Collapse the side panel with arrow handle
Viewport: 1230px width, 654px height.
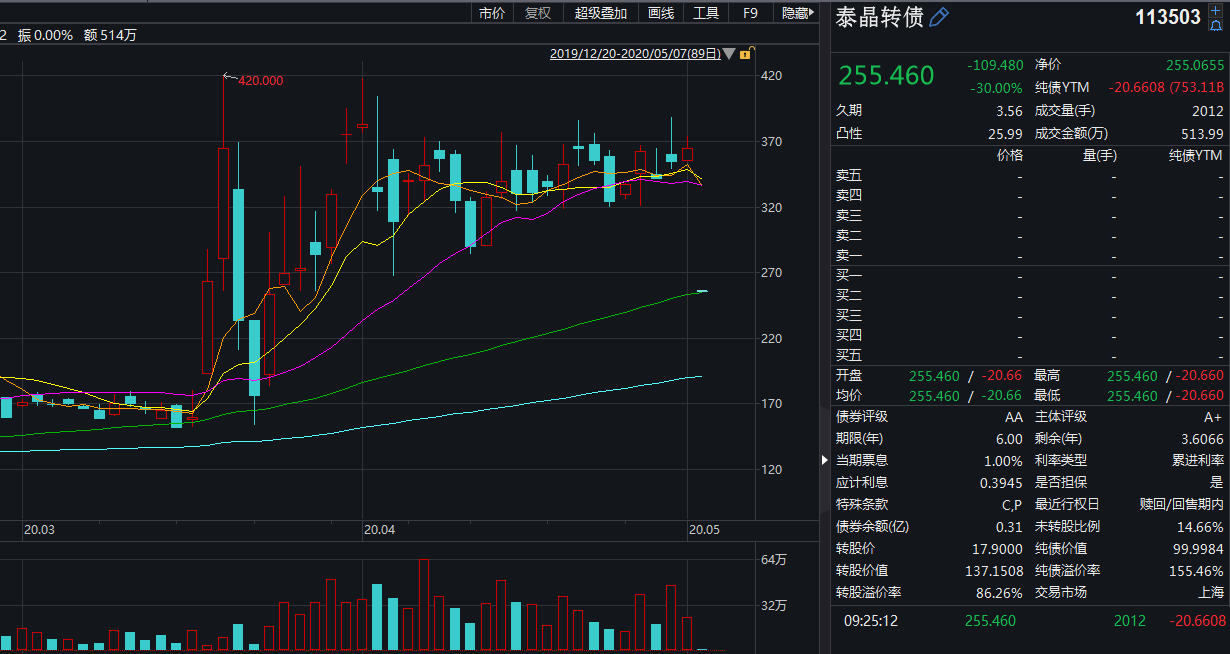(x=825, y=460)
